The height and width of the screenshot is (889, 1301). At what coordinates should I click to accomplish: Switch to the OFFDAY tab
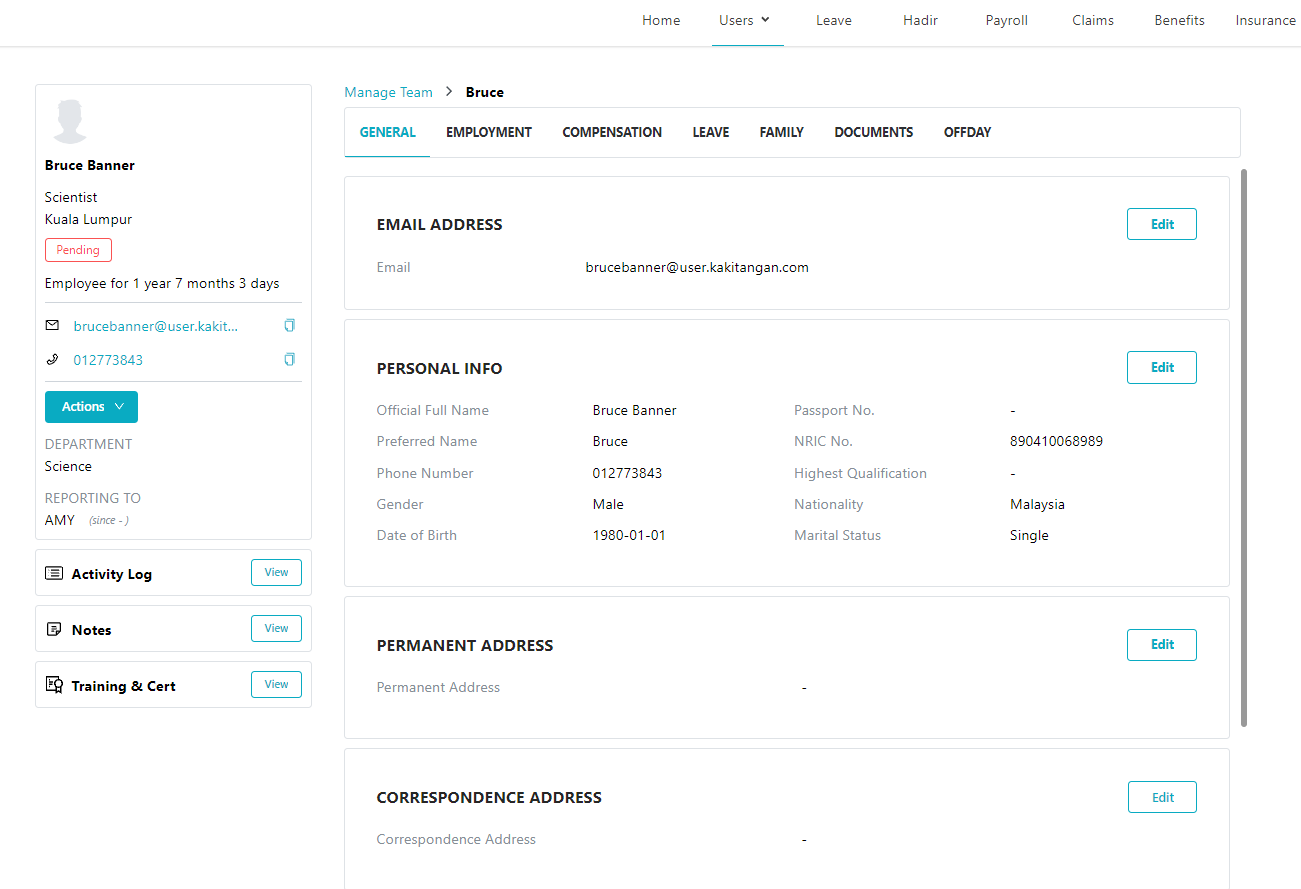coord(967,132)
